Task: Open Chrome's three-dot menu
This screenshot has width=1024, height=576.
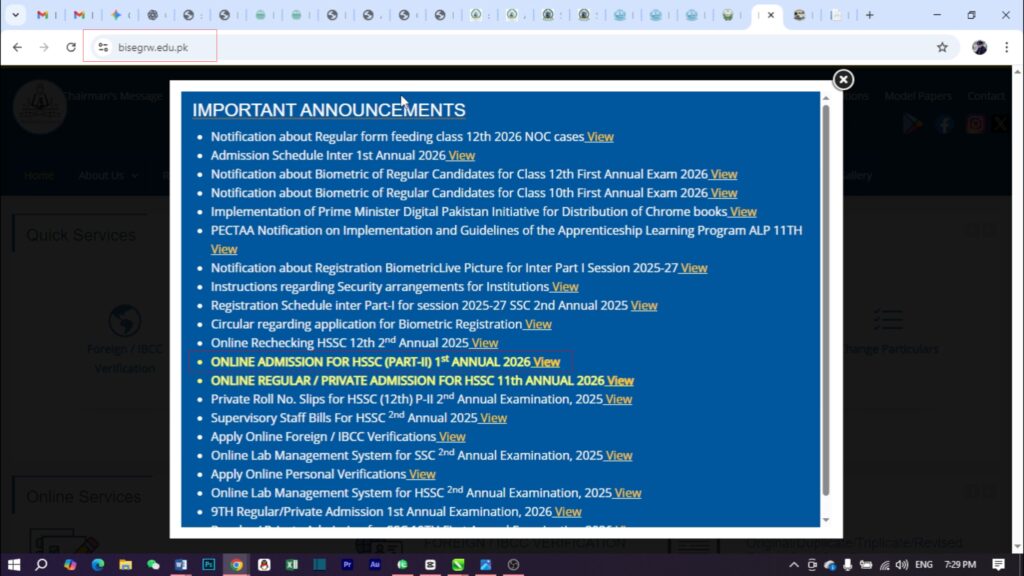Action: tap(1006, 47)
